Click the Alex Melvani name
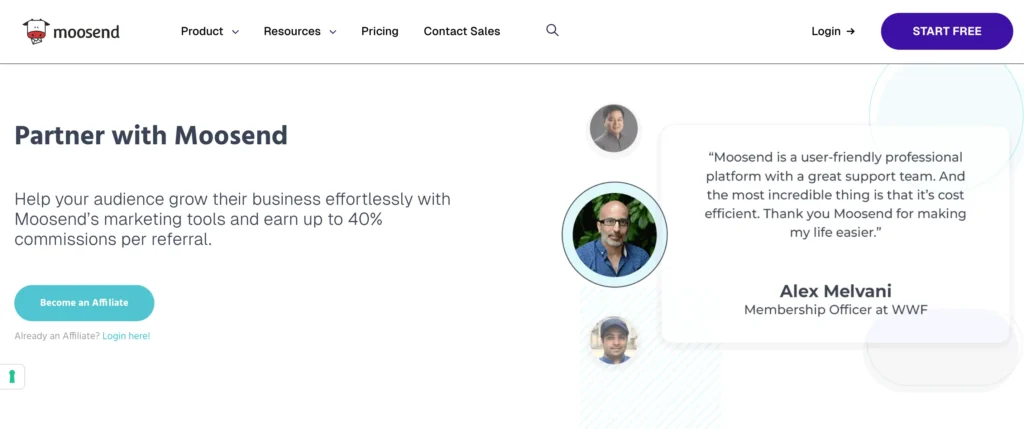 (x=835, y=291)
